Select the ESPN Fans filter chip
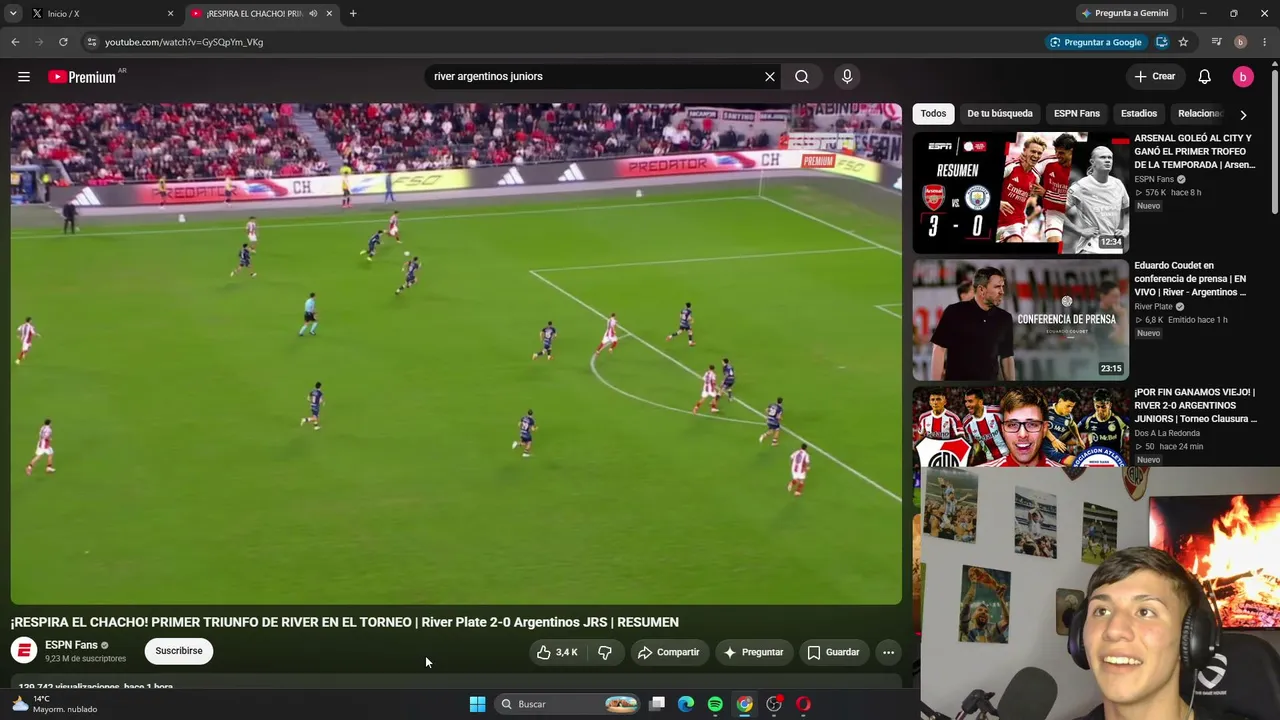The width and height of the screenshot is (1280, 720). tap(1077, 114)
